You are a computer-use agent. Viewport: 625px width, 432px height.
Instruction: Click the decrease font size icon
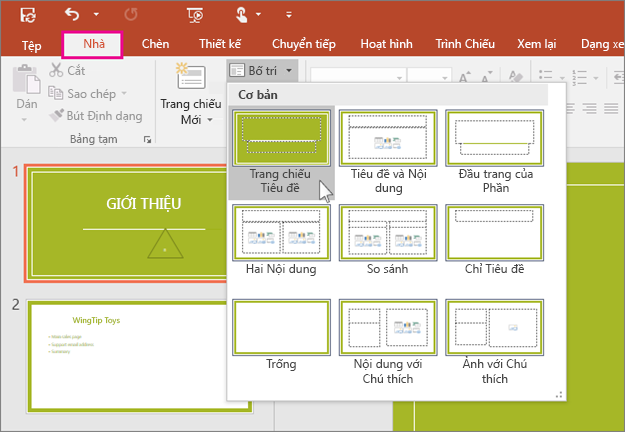tap(486, 76)
